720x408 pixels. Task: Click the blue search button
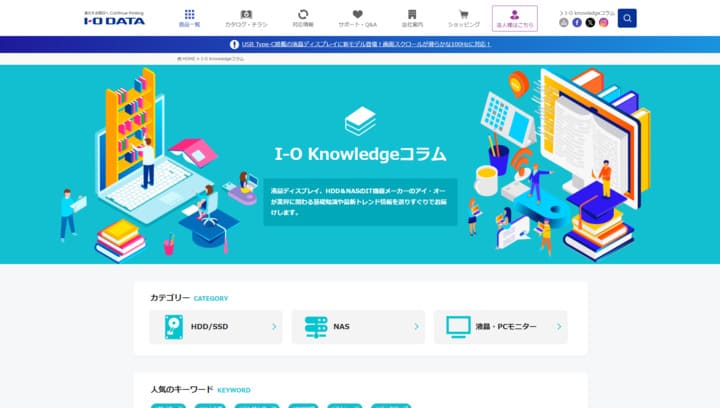pyautogui.click(x=627, y=18)
